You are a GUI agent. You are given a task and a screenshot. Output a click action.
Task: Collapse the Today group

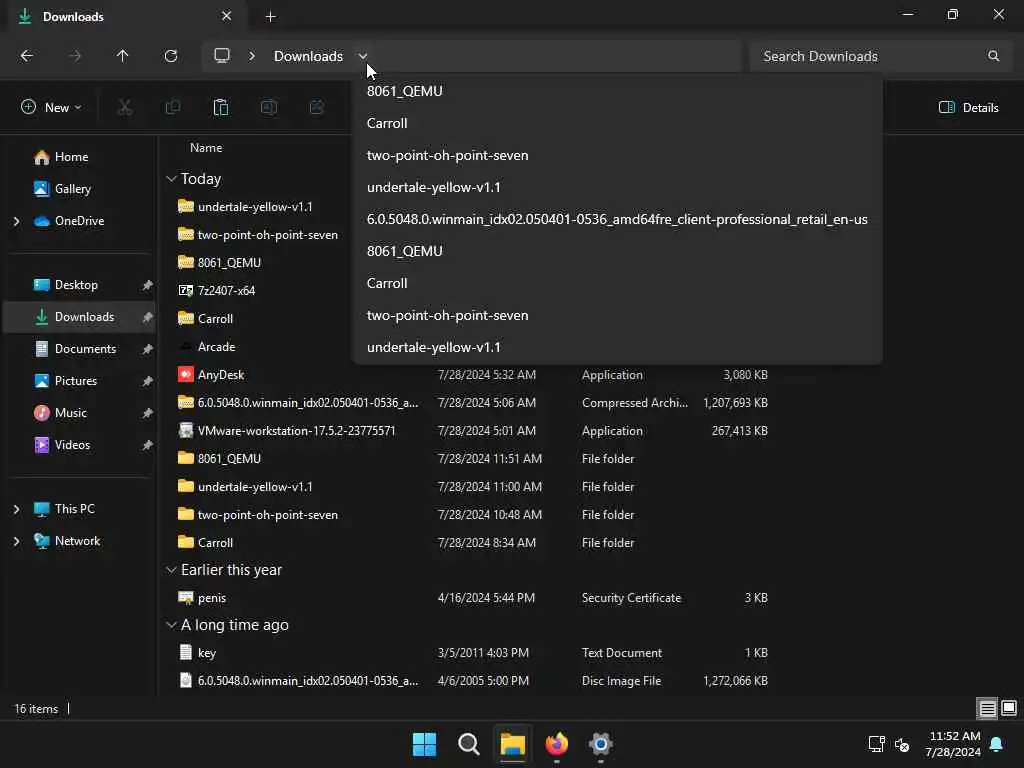pyautogui.click(x=171, y=178)
